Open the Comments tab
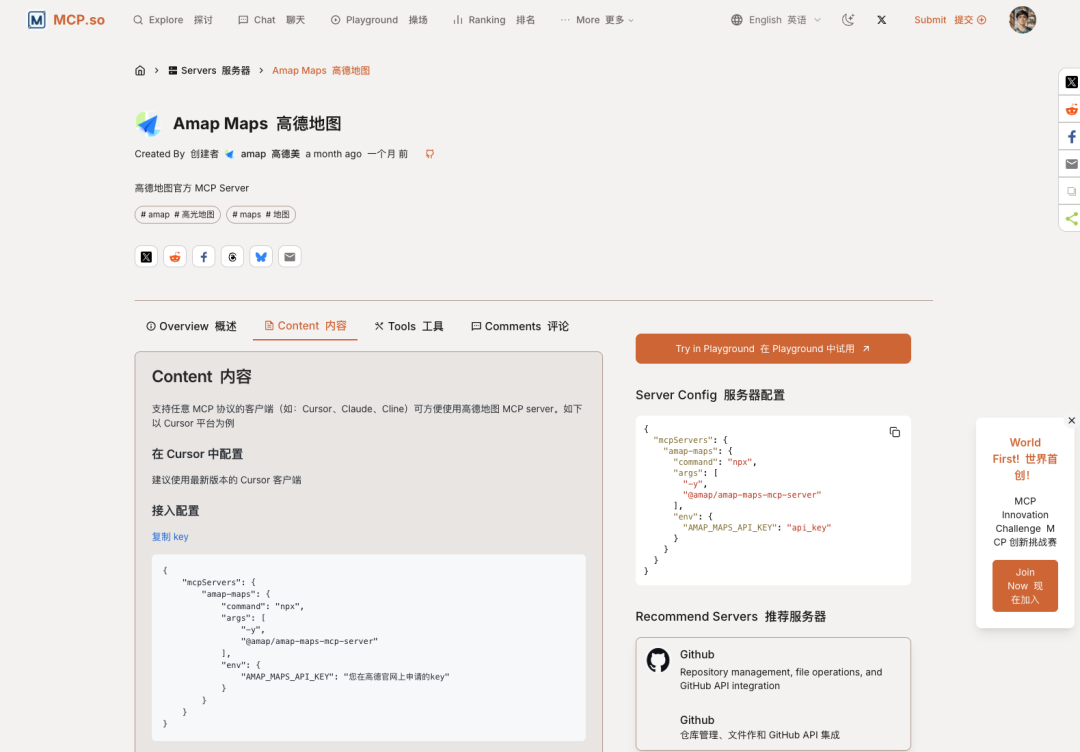Screen dimensions: 1080x752 tap(518, 325)
